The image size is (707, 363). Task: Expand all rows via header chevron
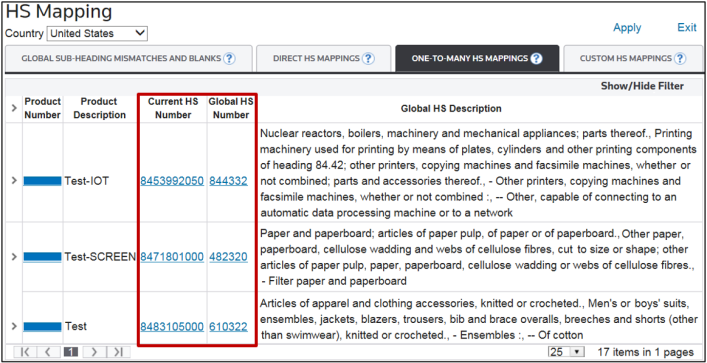pyautogui.click(x=14, y=108)
